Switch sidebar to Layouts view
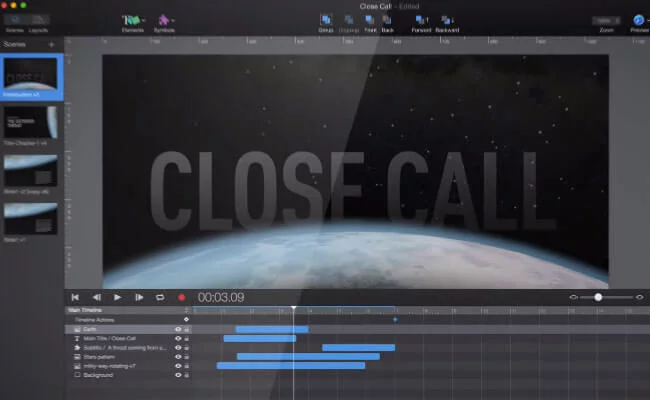The height and width of the screenshot is (400, 650). click(x=38, y=20)
